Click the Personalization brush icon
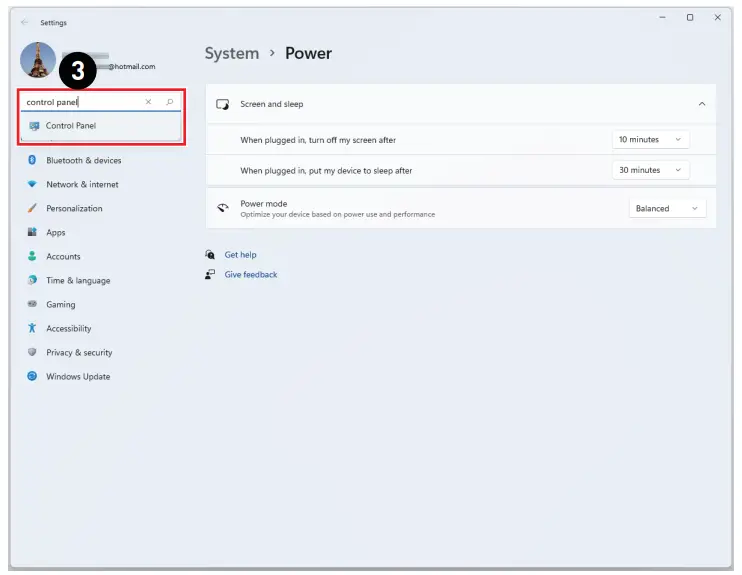The width and height of the screenshot is (742, 575). point(33,208)
